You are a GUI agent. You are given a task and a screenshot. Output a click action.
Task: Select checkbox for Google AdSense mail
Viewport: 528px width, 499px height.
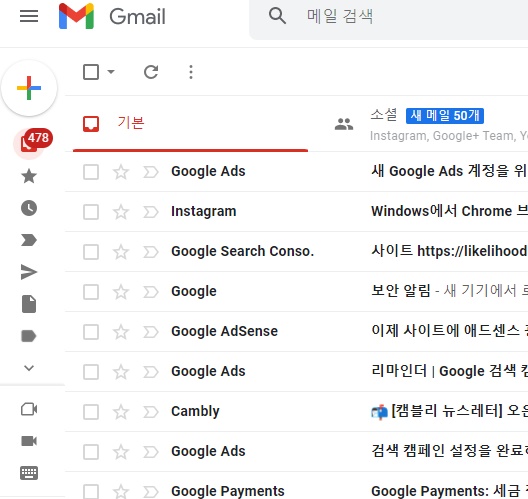(x=91, y=332)
